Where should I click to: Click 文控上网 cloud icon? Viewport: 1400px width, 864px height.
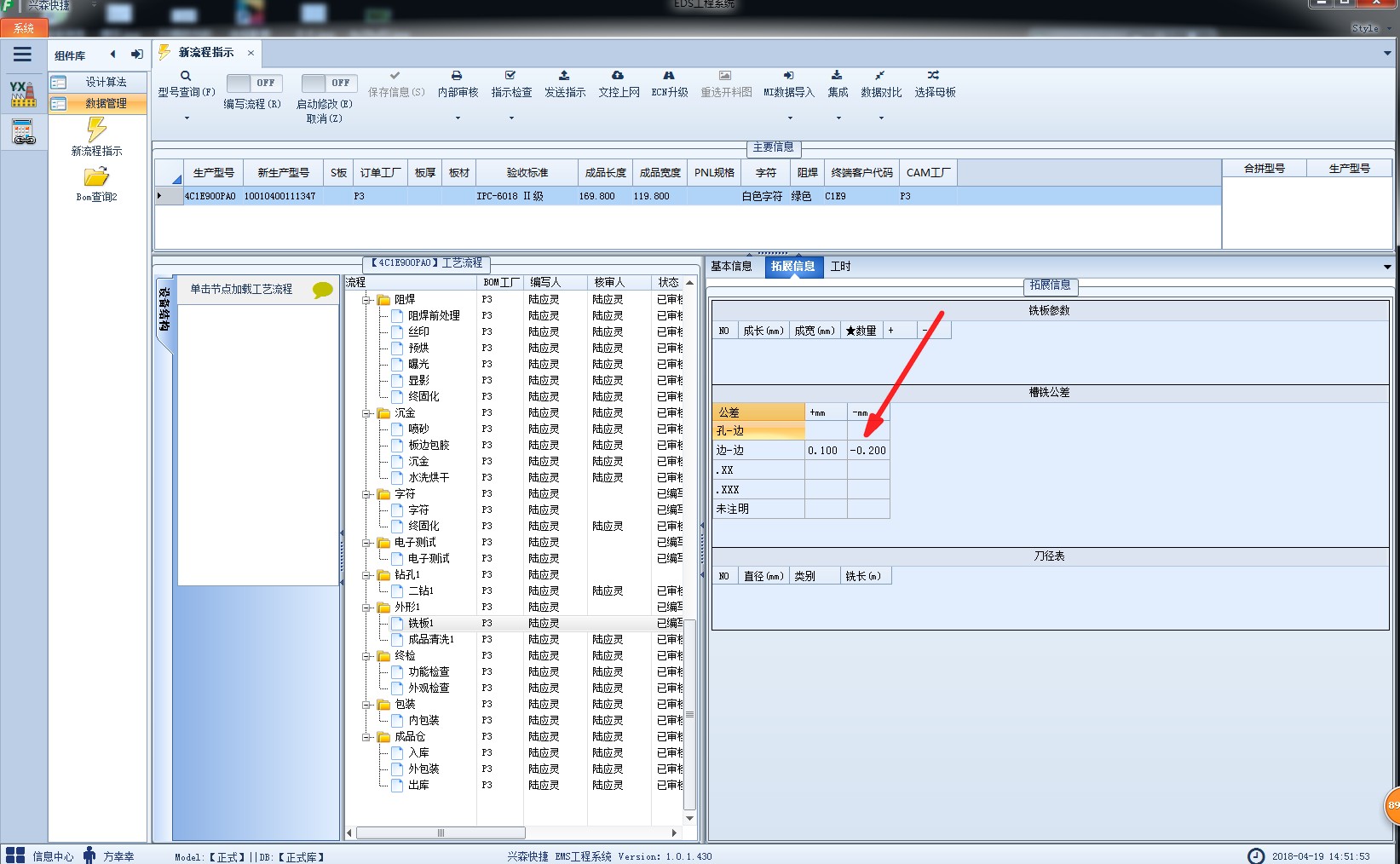pos(618,76)
